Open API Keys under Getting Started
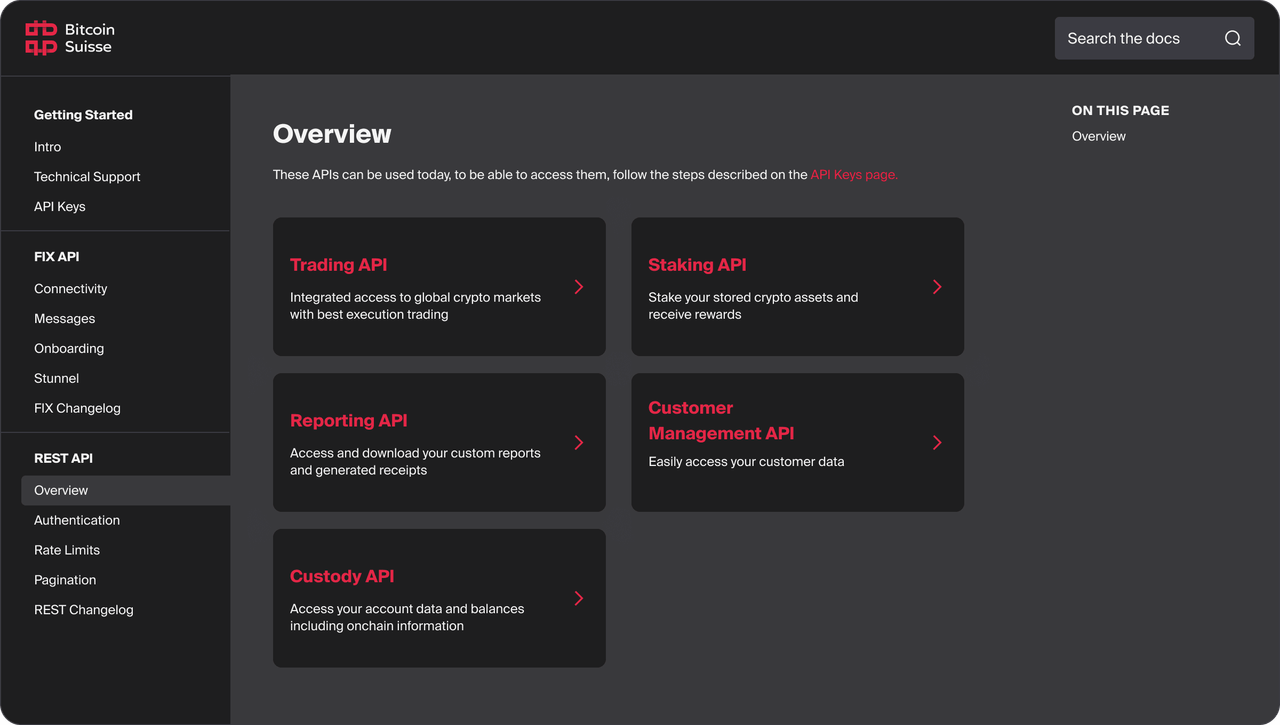The height and width of the screenshot is (725, 1280). (59, 206)
